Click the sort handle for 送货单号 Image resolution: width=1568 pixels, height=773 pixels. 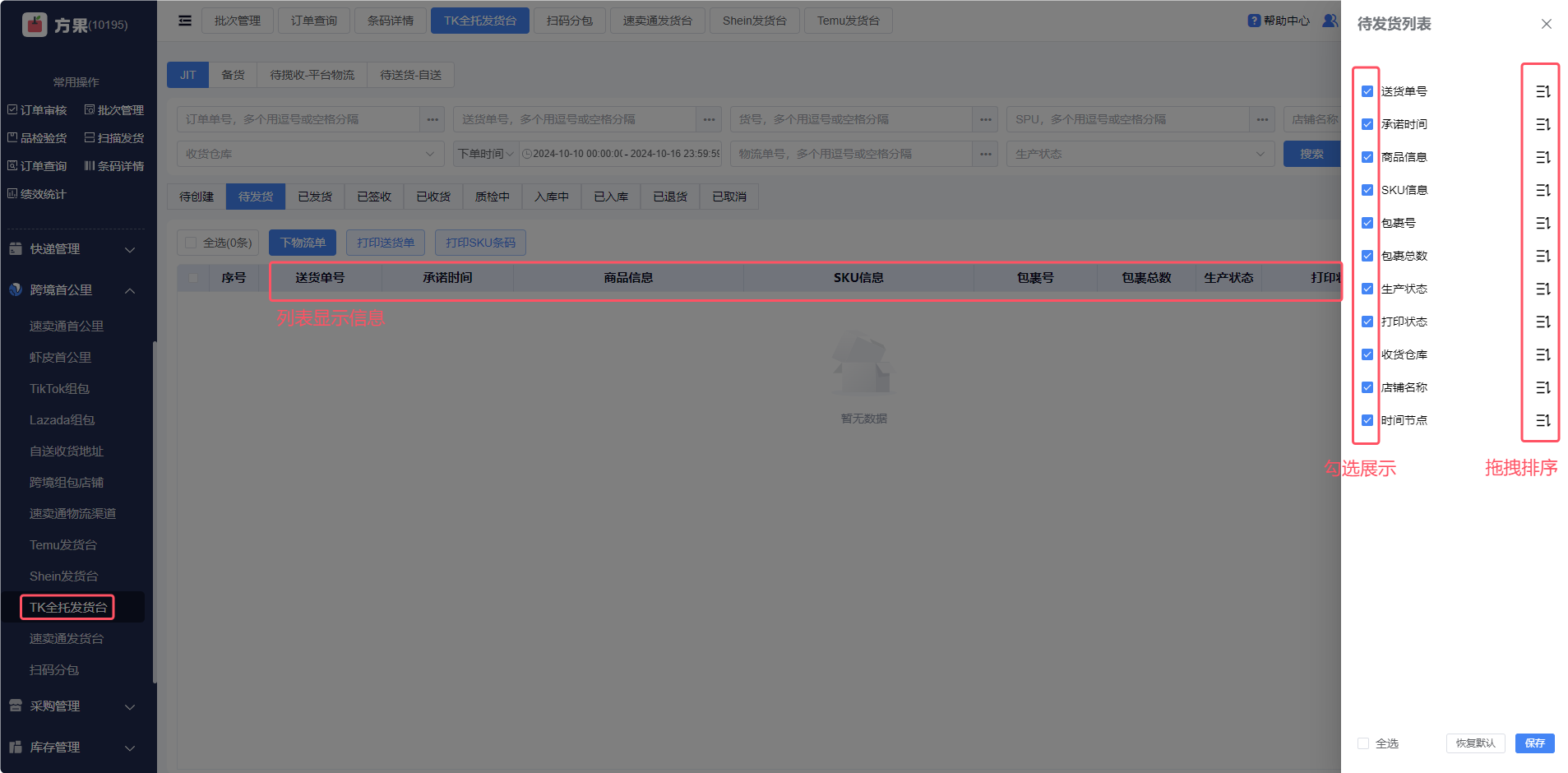tap(1543, 91)
